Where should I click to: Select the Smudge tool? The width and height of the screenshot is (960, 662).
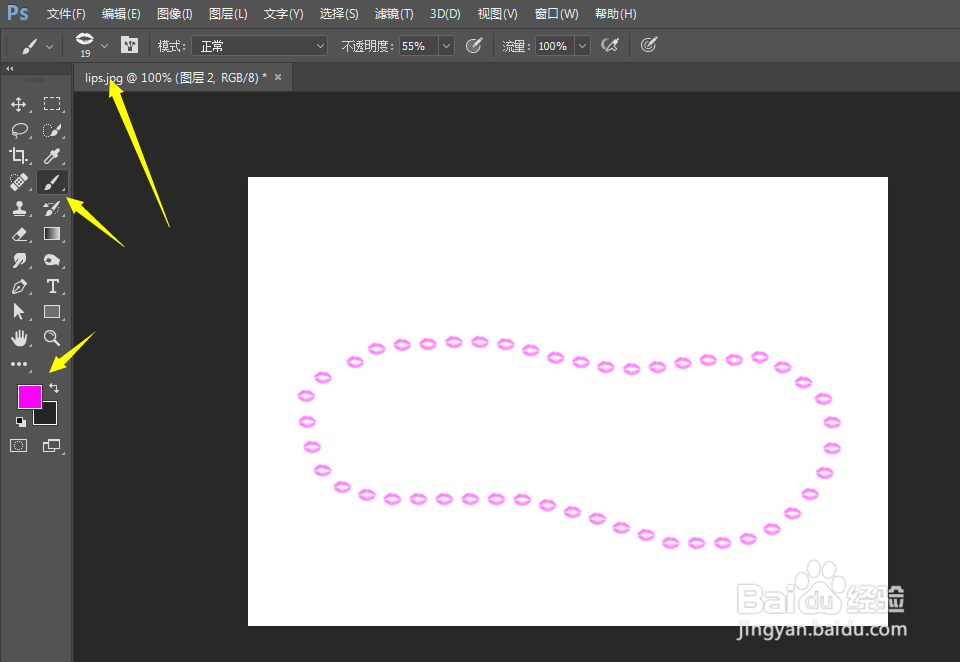click(19, 260)
